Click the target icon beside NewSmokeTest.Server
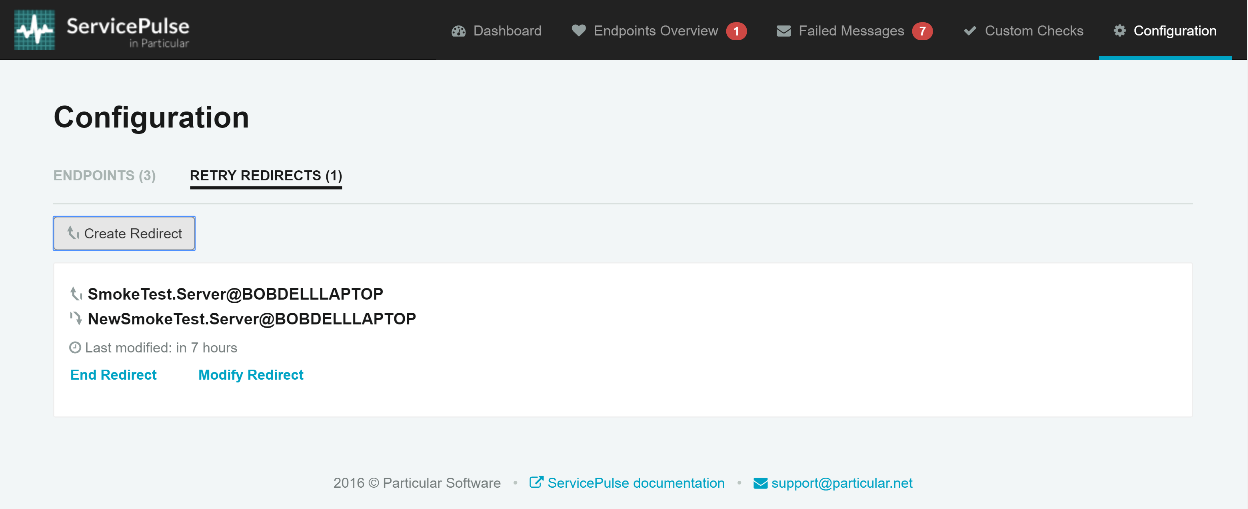Screen dimensions: 1248x509 pyautogui.click(x=76, y=319)
